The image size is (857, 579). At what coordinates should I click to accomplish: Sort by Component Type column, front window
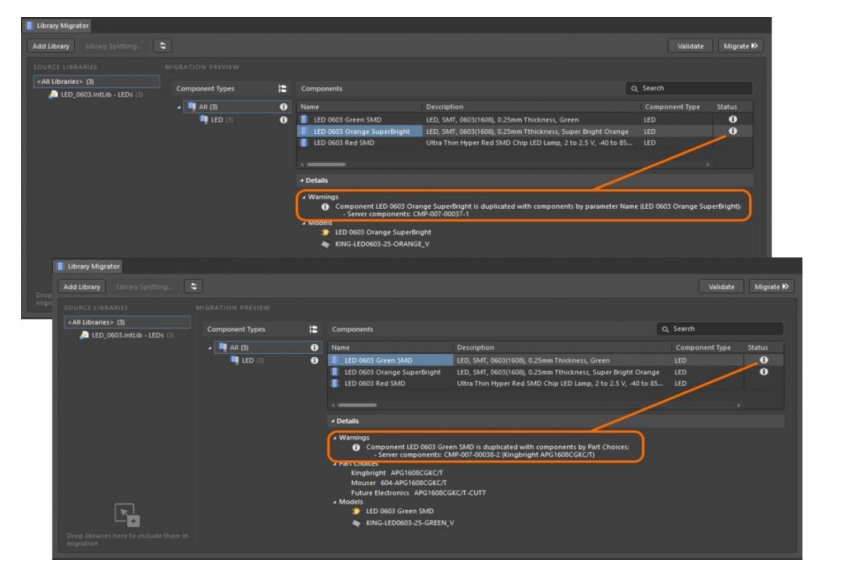click(708, 347)
